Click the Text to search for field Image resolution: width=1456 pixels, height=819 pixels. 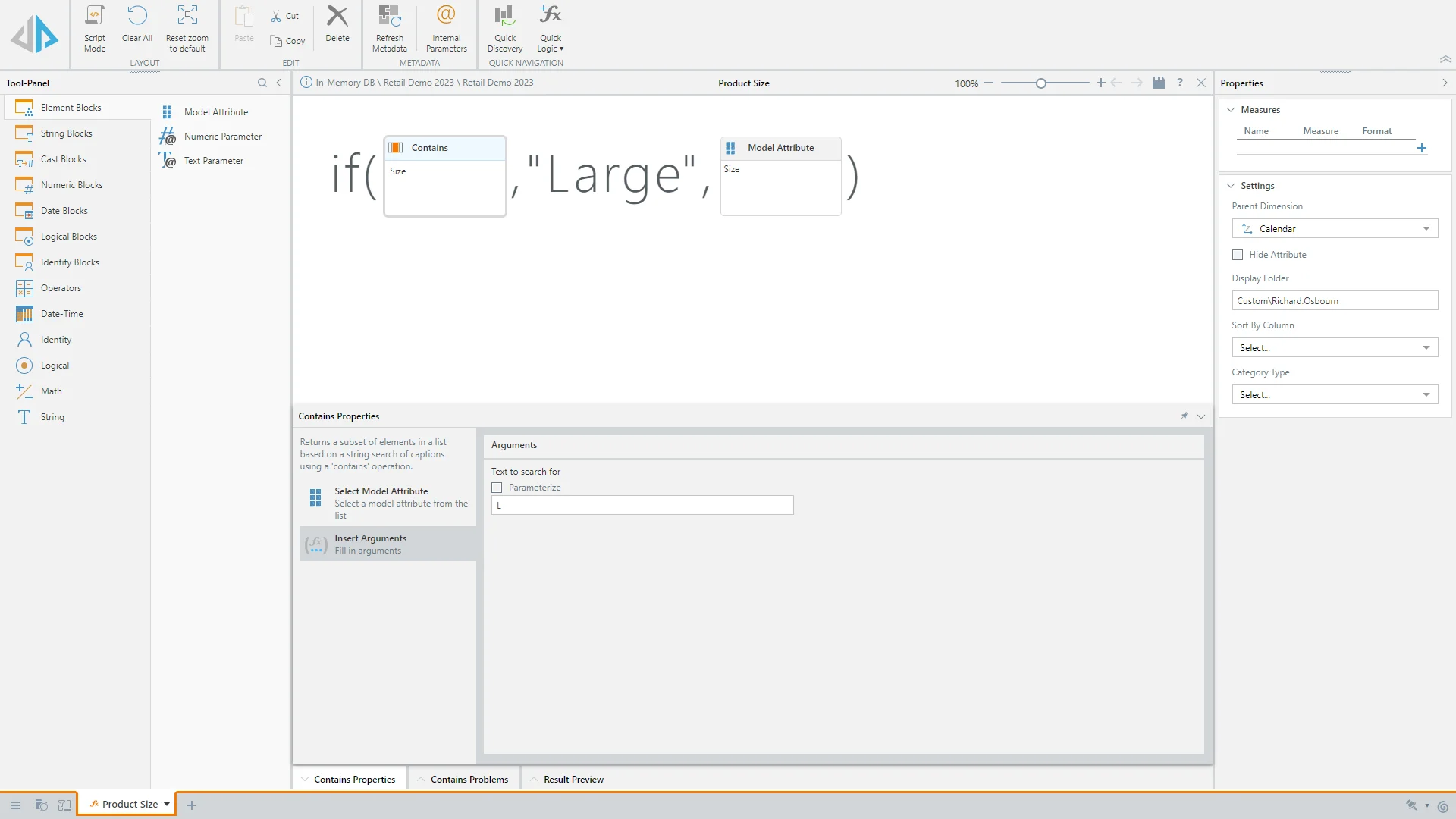coord(642,506)
